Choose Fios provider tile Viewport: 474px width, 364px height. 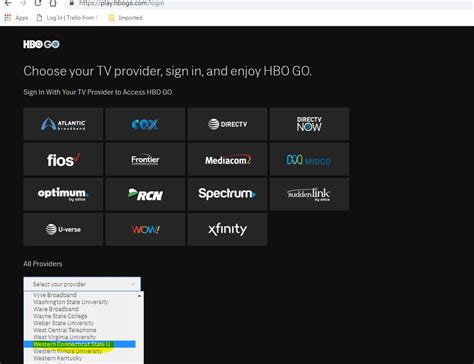pyautogui.click(x=63, y=159)
